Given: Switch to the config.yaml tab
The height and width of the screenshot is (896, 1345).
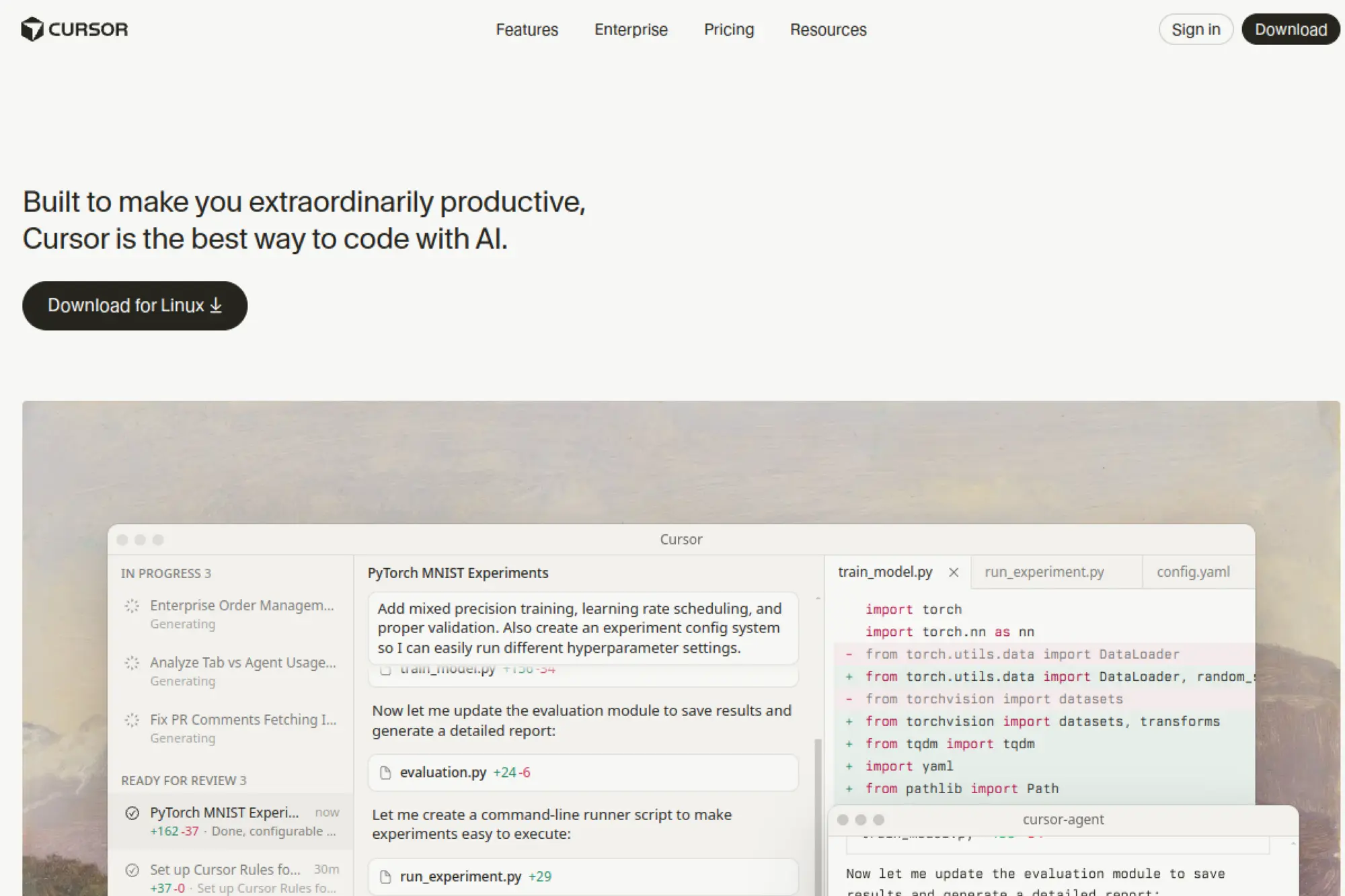Looking at the screenshot, I should click(1192, 572).
